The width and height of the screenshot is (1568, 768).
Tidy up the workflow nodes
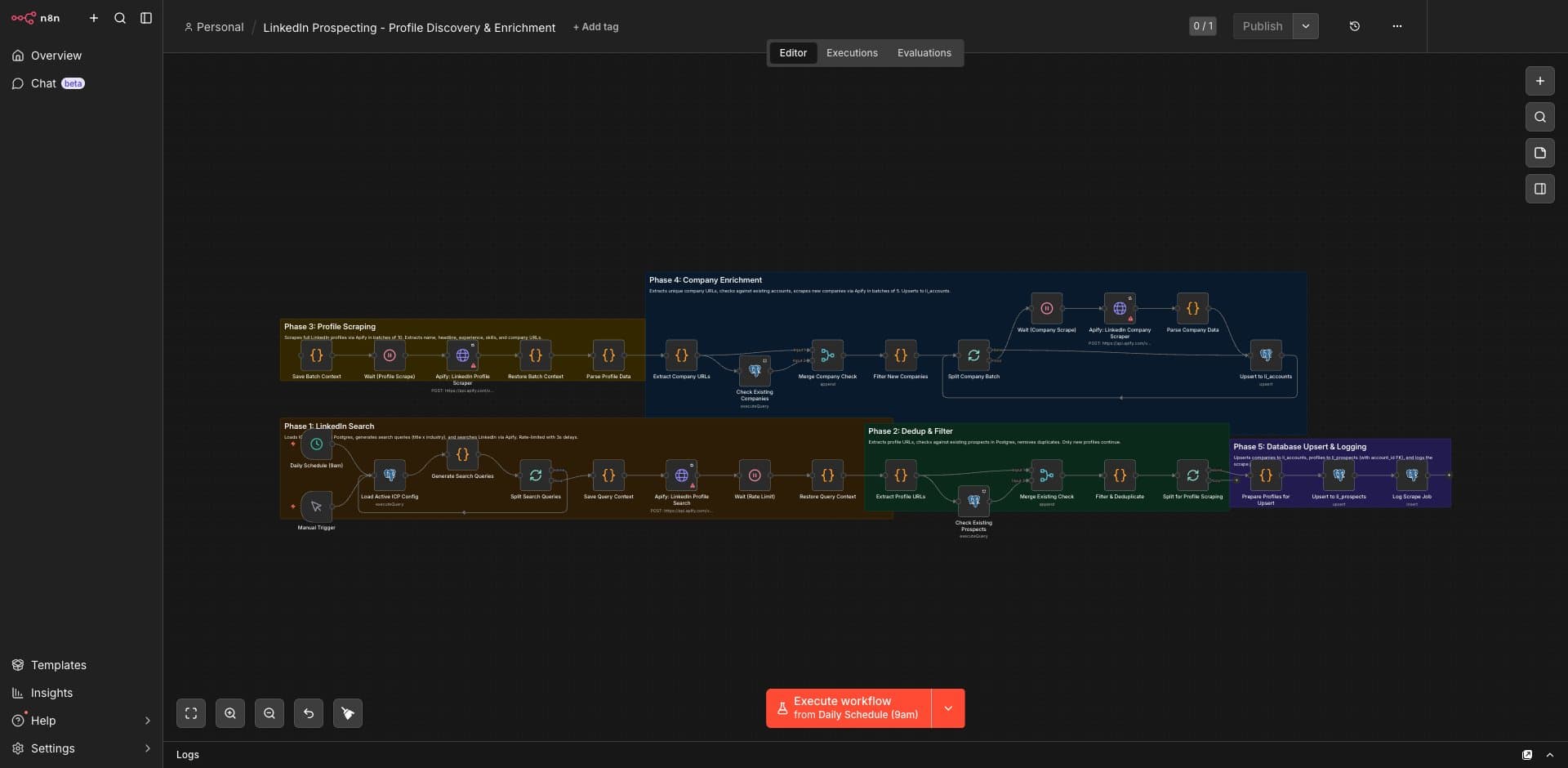348,713
